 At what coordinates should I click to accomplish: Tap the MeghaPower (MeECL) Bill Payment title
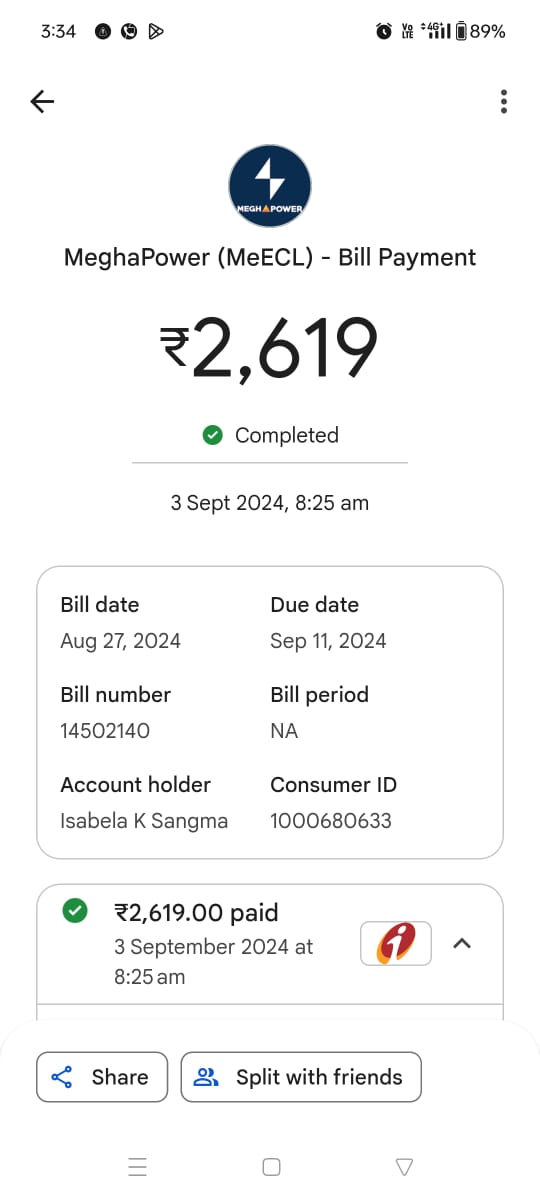pos(270,257)
